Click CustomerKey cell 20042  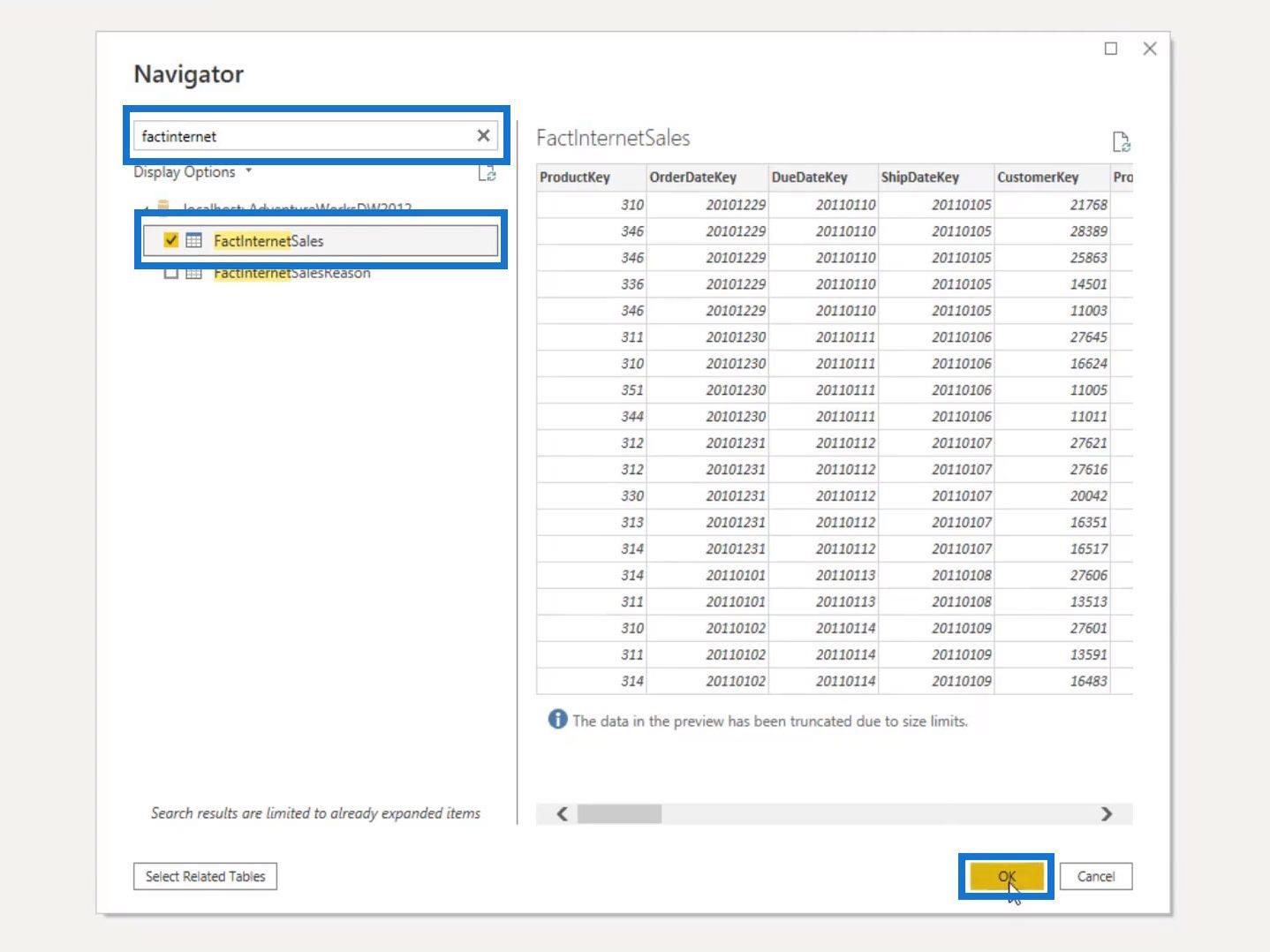pyautogui.click(x=1052, y=495)
